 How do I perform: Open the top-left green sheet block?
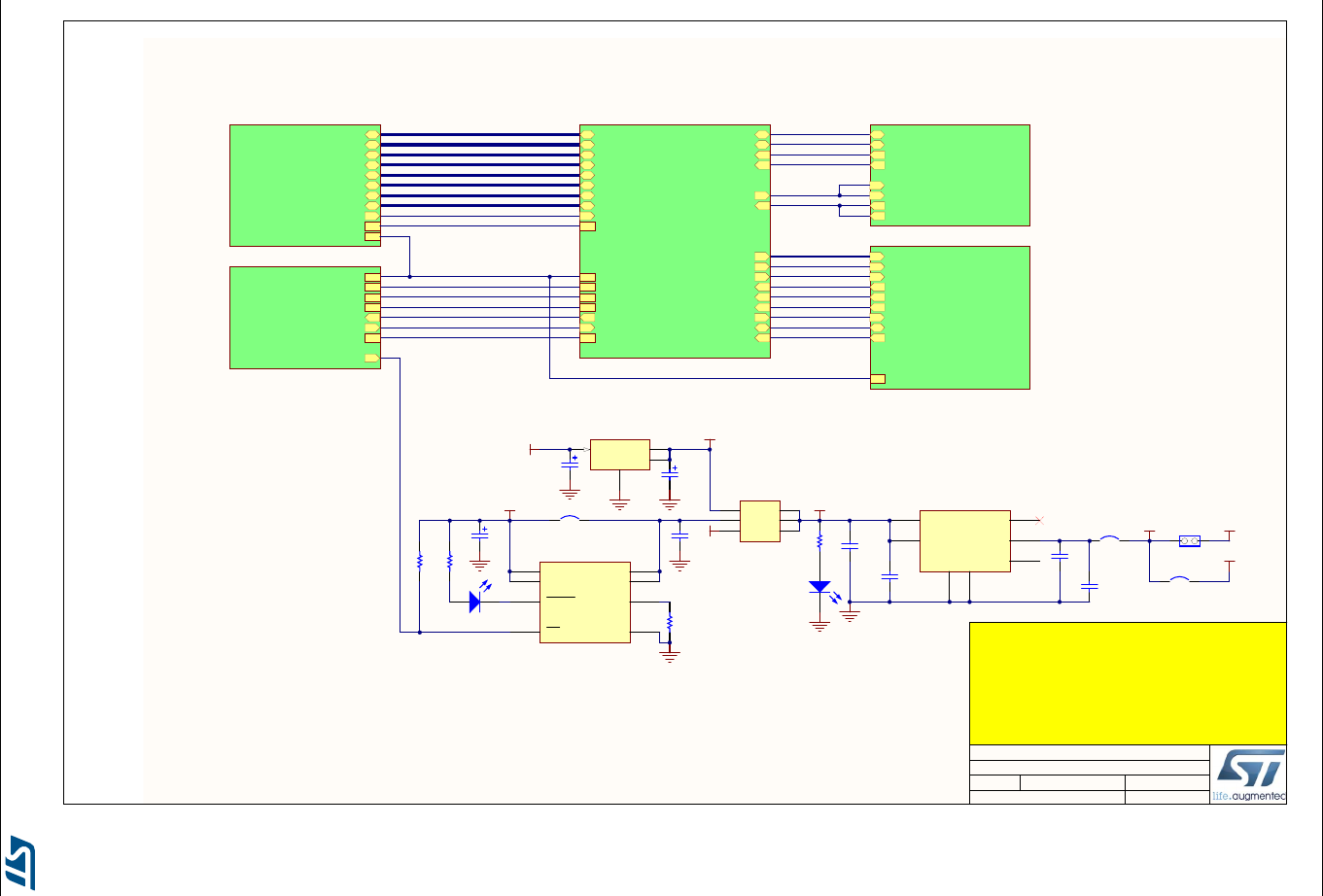coord(305,185)
